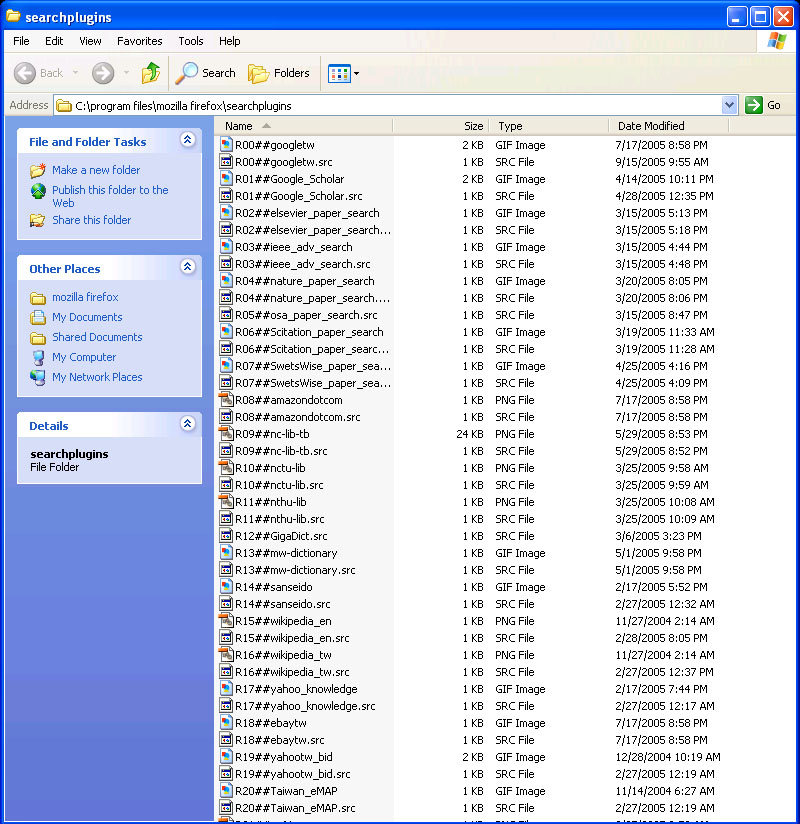This screenshot has width=800, height=824.
Task: Click the Back navigation button
Action: click(40, 73)
